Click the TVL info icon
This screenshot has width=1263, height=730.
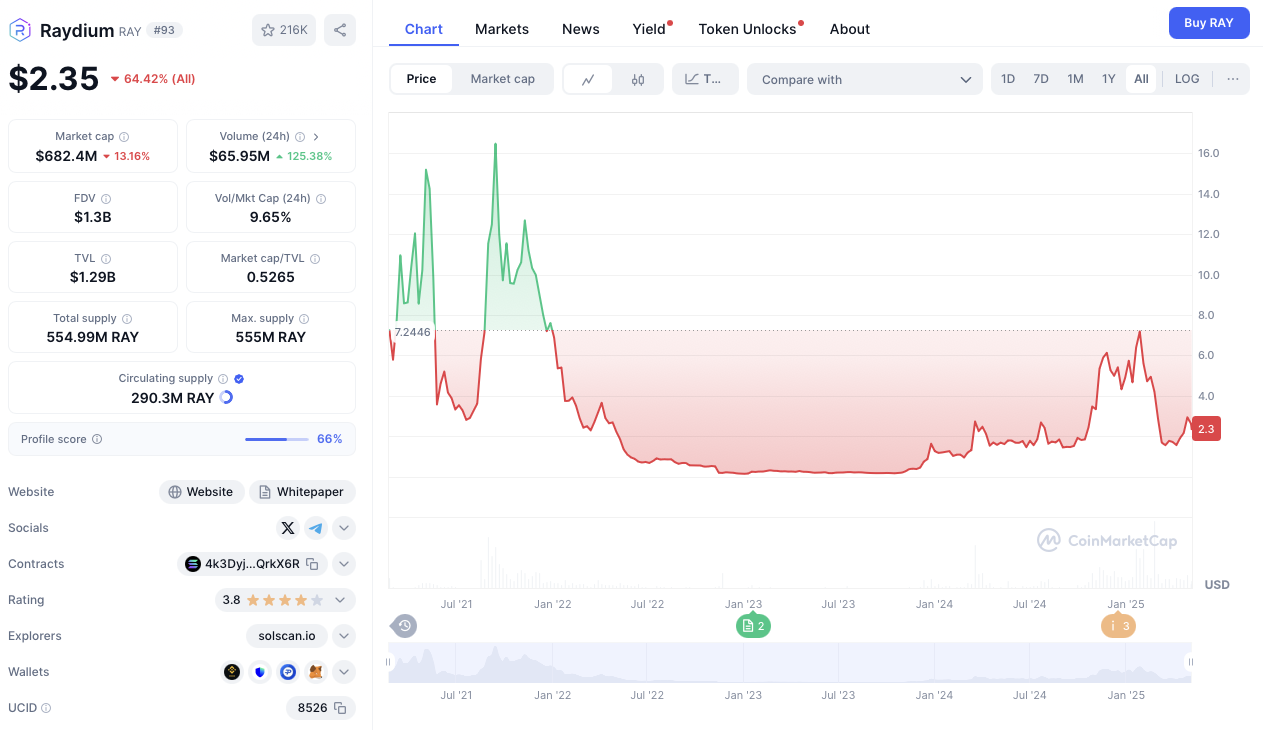click(106, 259)
